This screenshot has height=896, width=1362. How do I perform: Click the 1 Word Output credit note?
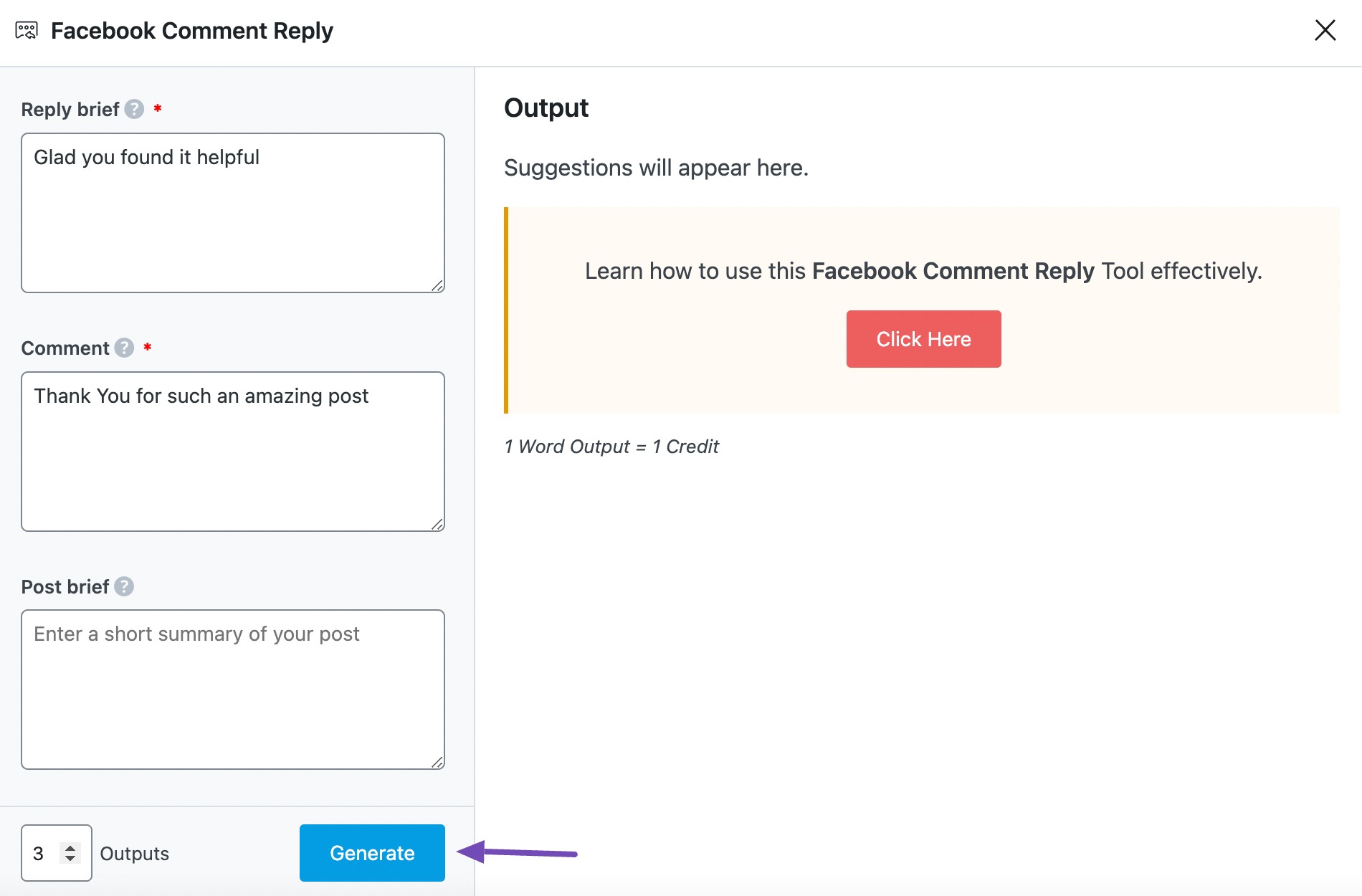coord(611,446)
